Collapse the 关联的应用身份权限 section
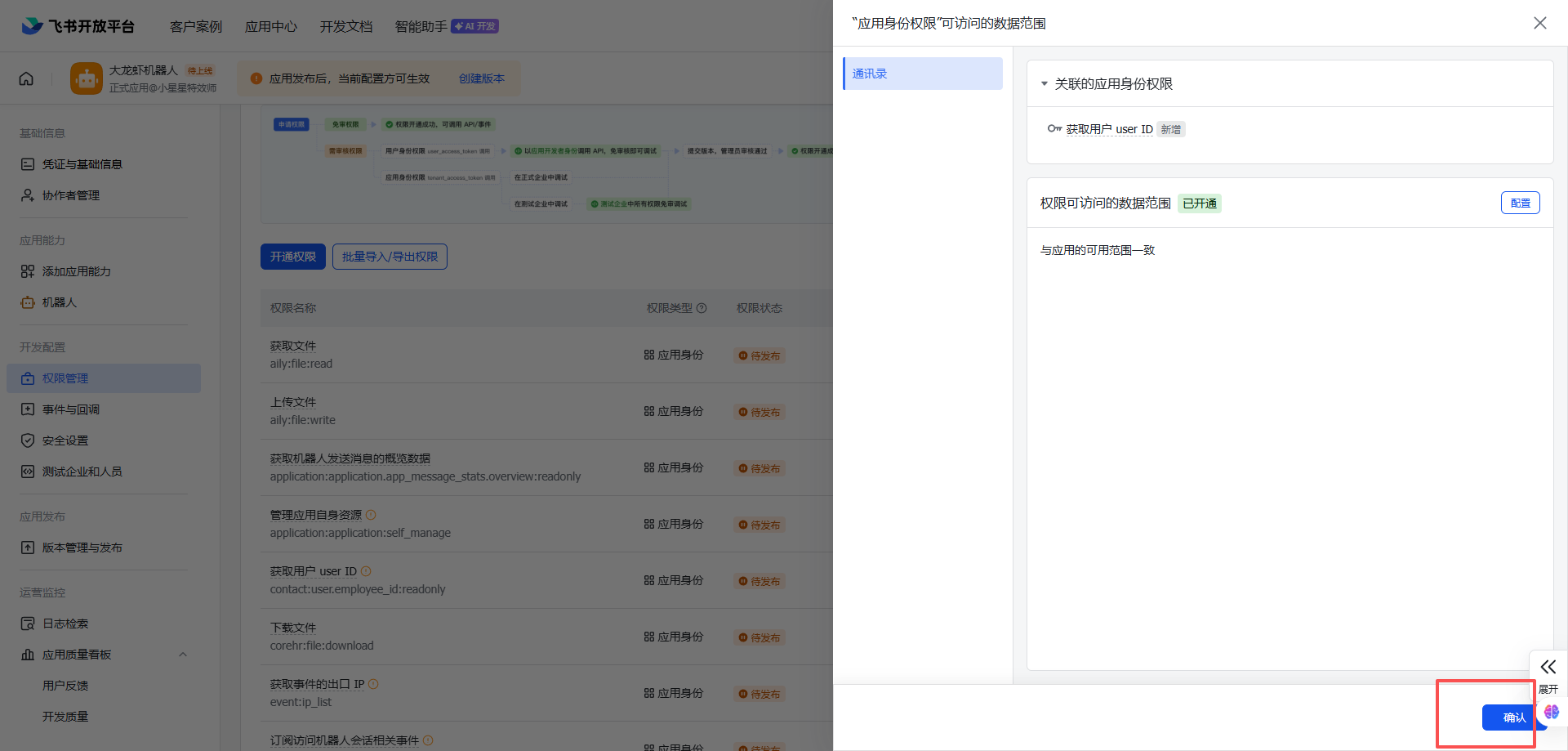This screenshot has height=751, width=1568. click(1045, 84)
